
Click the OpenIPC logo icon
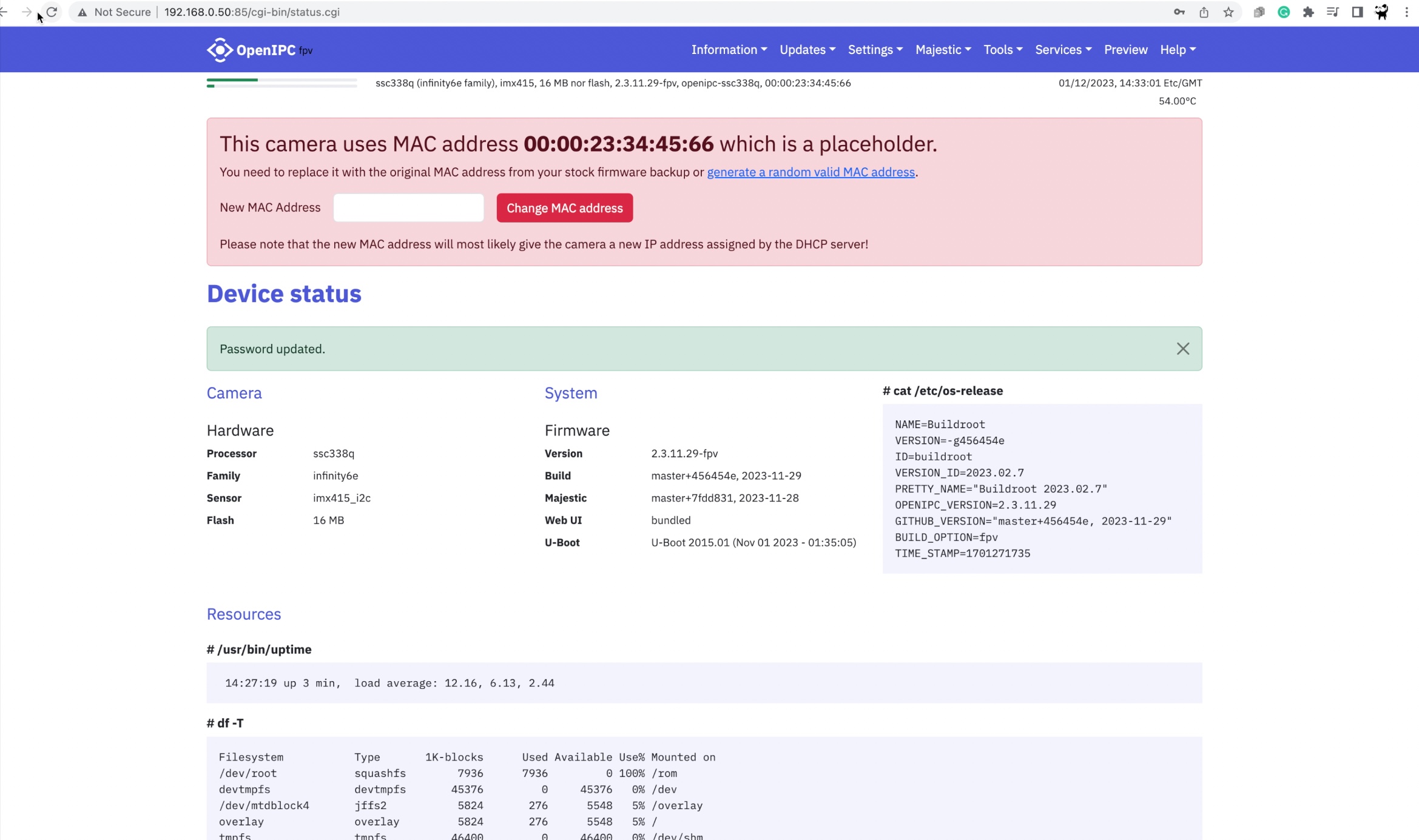(x=219, y=50)
